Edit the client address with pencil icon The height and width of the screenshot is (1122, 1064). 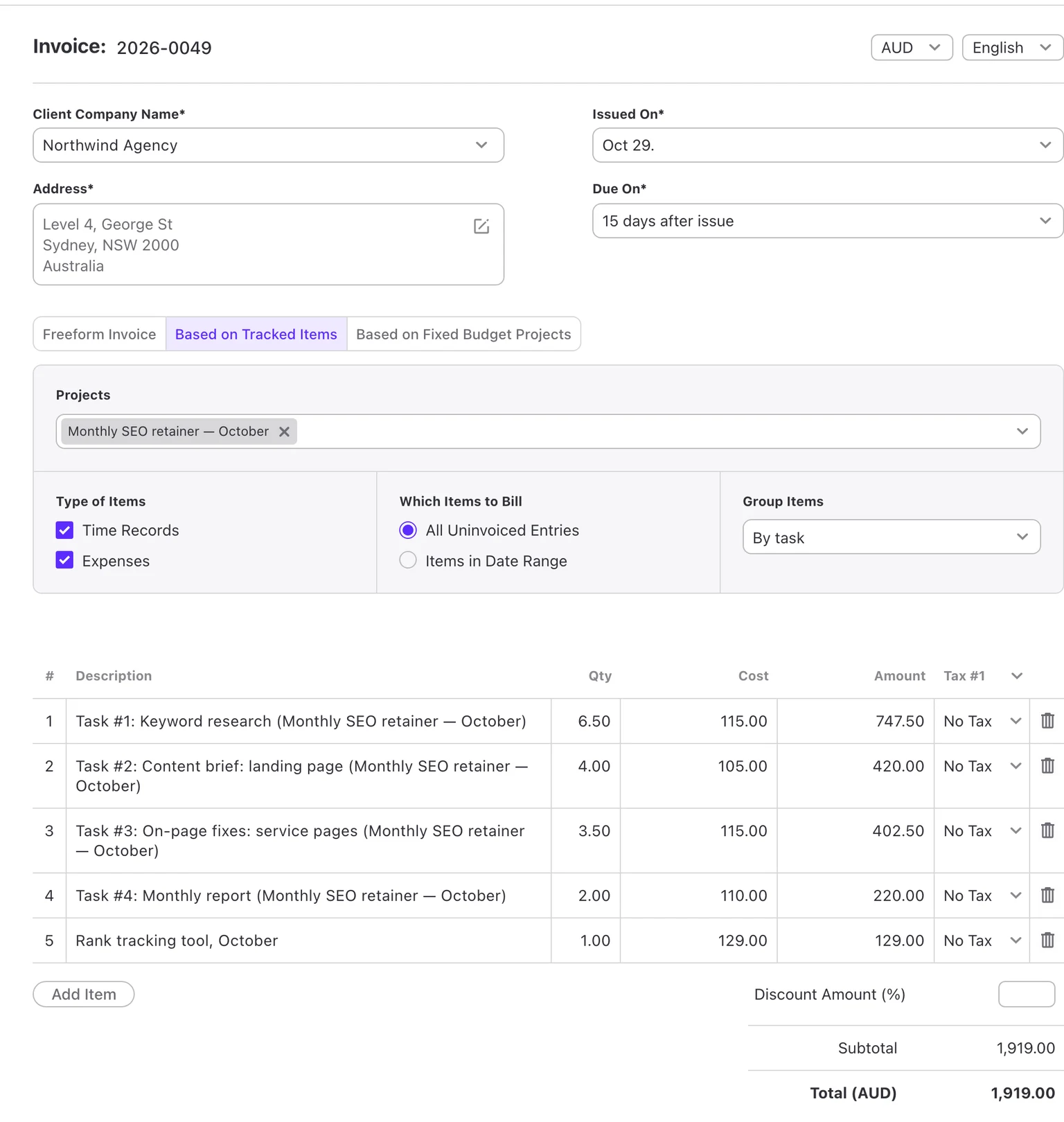(481, 226)
